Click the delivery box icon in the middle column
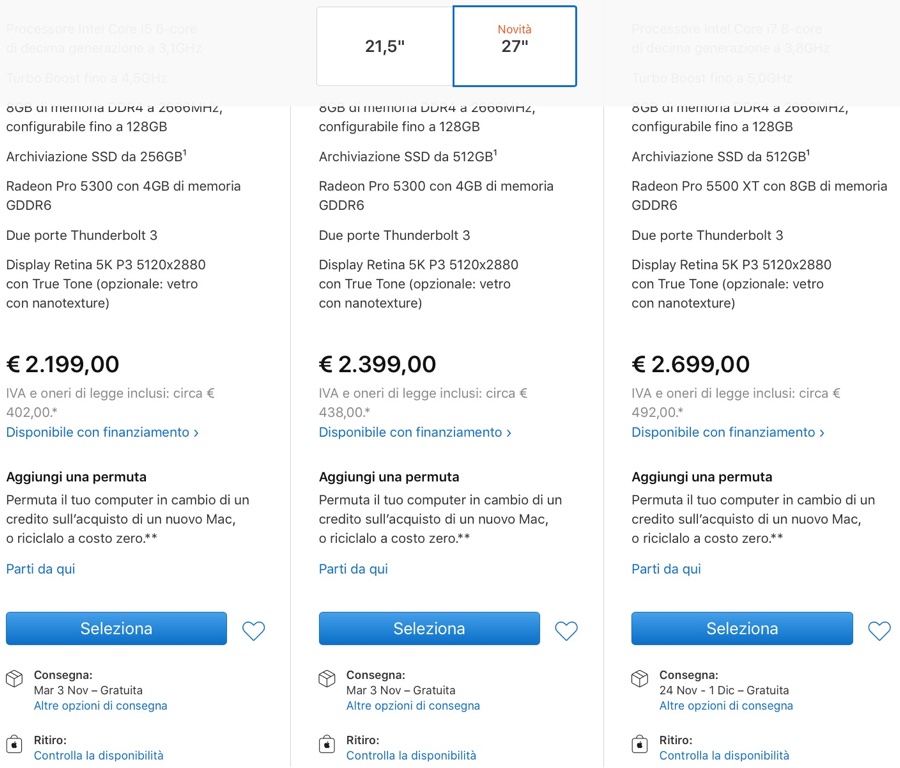The height and width of the screenshot is (768, 900). 327,679
